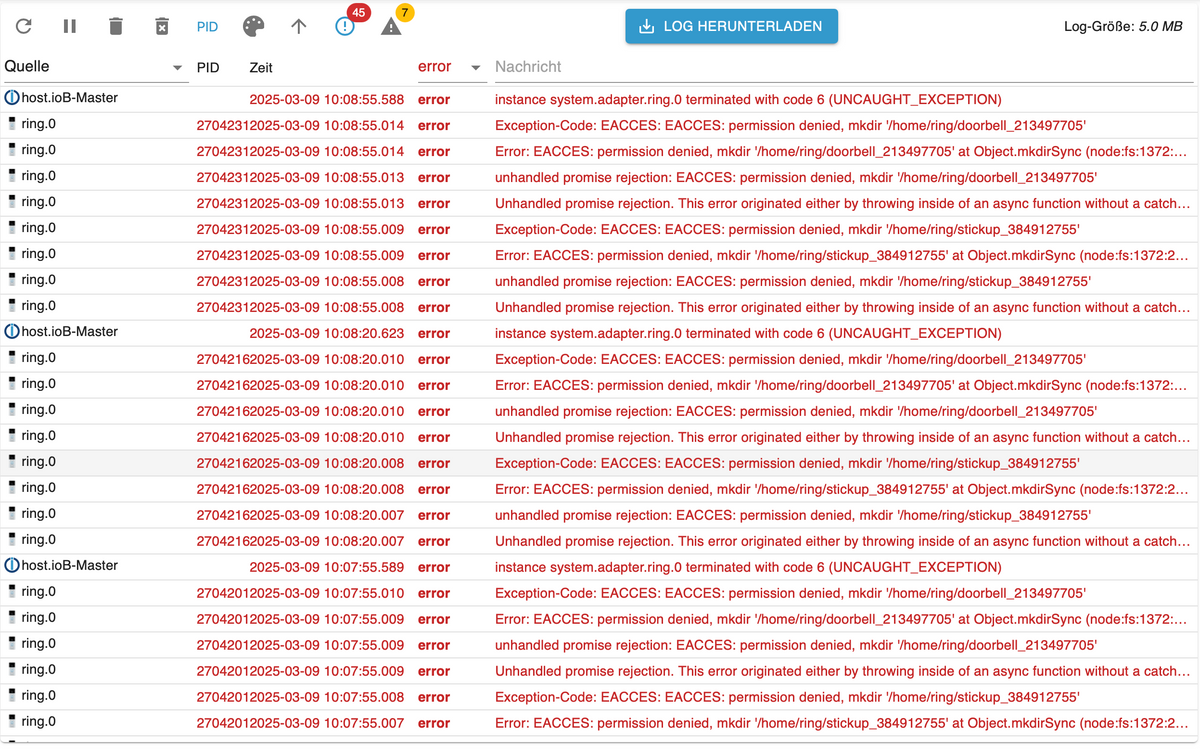This screenshot has width=1200, height=749.
Task: Refresh the log list
Action: pos(24,26)
